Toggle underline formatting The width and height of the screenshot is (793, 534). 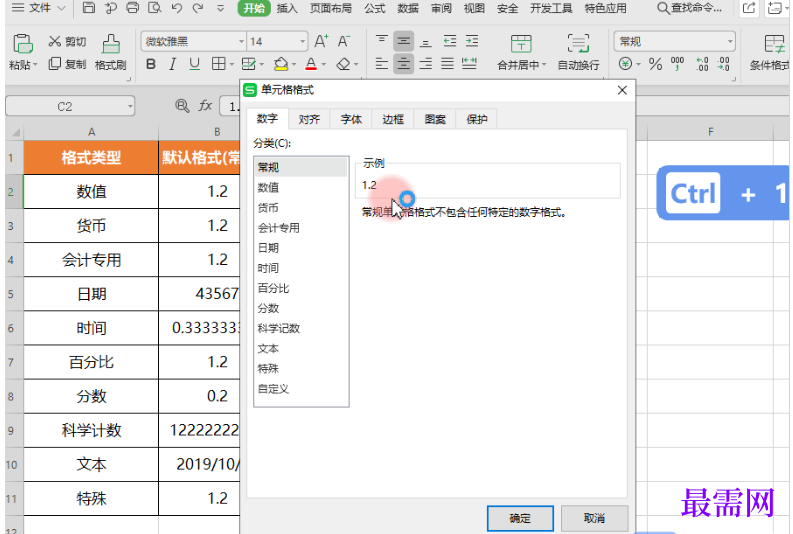point(195,64)
